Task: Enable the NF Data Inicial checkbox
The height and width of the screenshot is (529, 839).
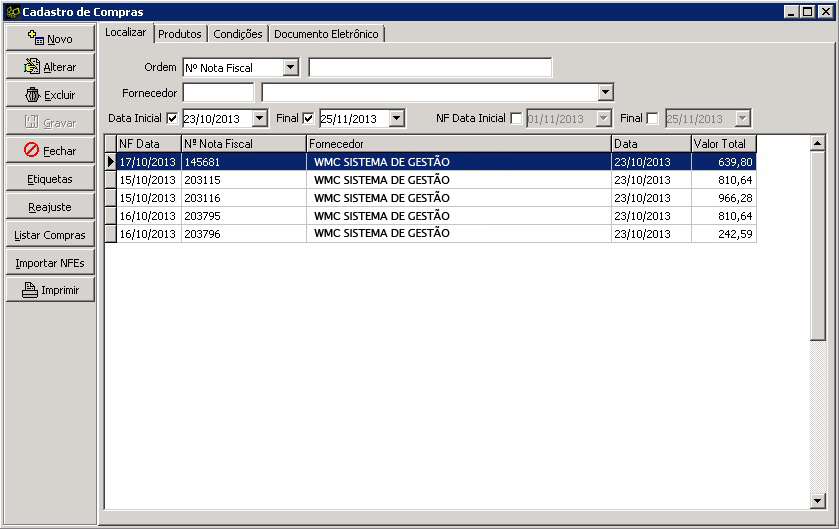Action: pos(516,118)
